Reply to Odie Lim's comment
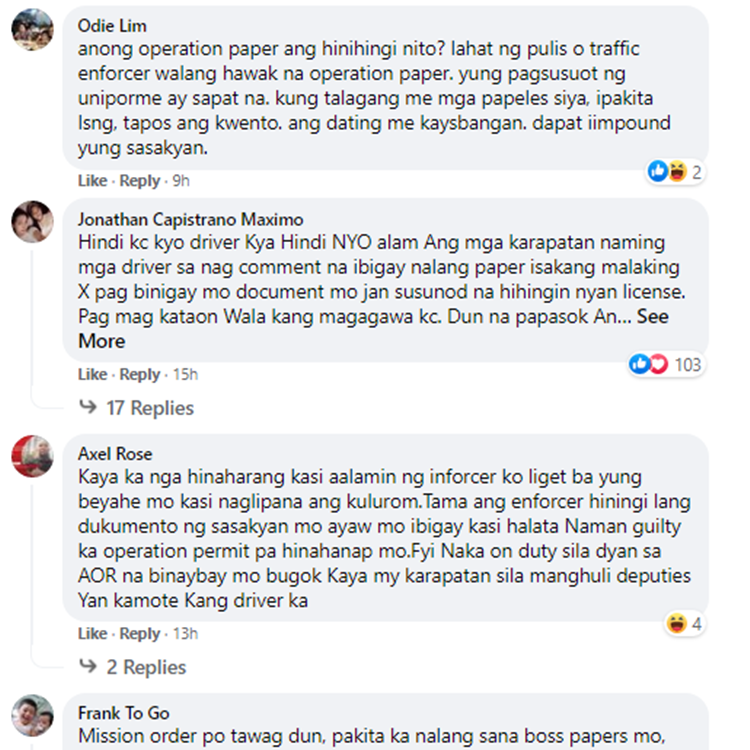 click(140, 181)
